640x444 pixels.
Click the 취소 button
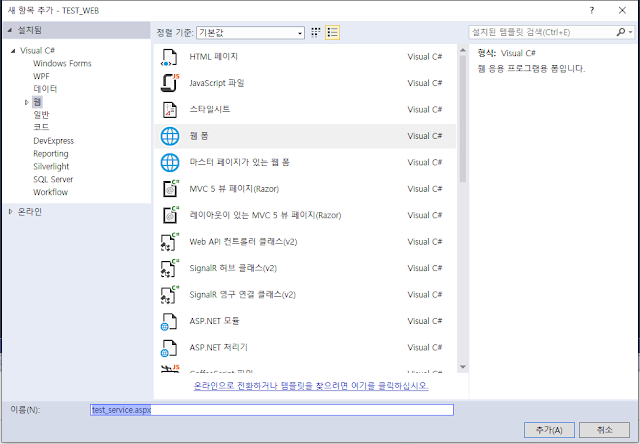point(604,430)
